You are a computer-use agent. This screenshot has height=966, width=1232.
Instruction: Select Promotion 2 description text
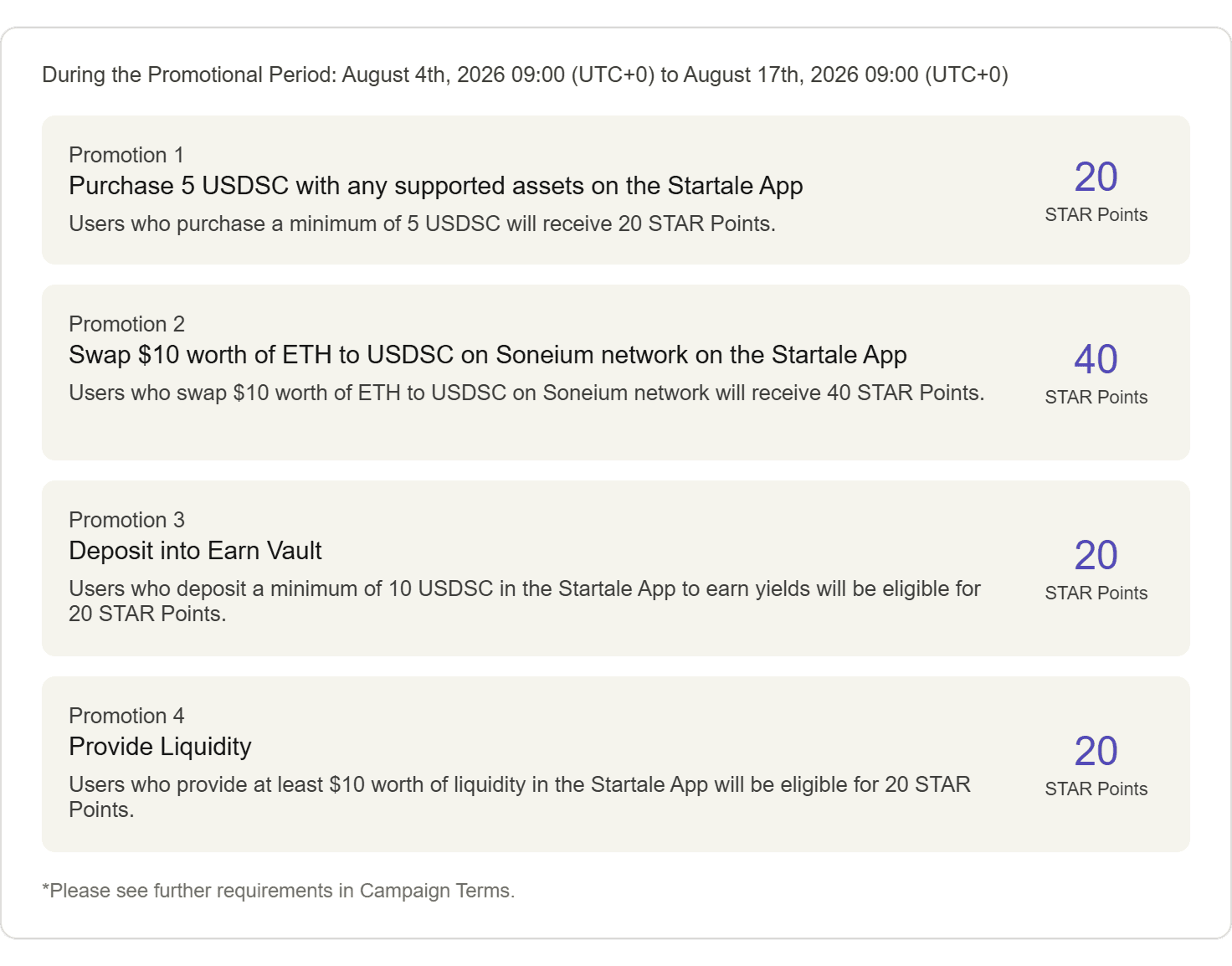(526, 393)
